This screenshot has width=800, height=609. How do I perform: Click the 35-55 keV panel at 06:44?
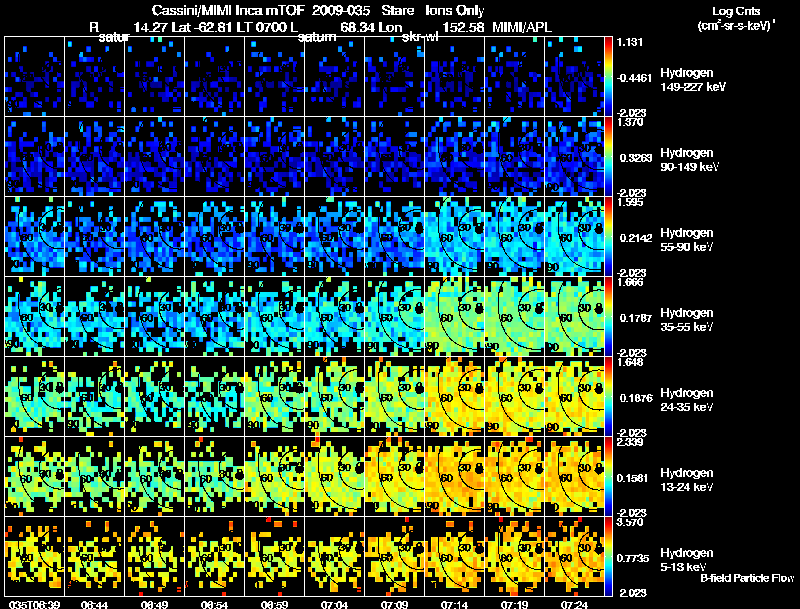pyautogui.click(x=94, y=316)
